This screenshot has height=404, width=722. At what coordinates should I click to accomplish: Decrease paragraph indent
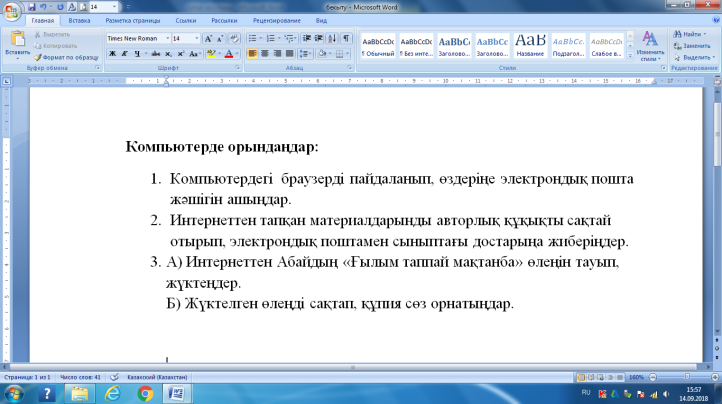tap(307, 39)
